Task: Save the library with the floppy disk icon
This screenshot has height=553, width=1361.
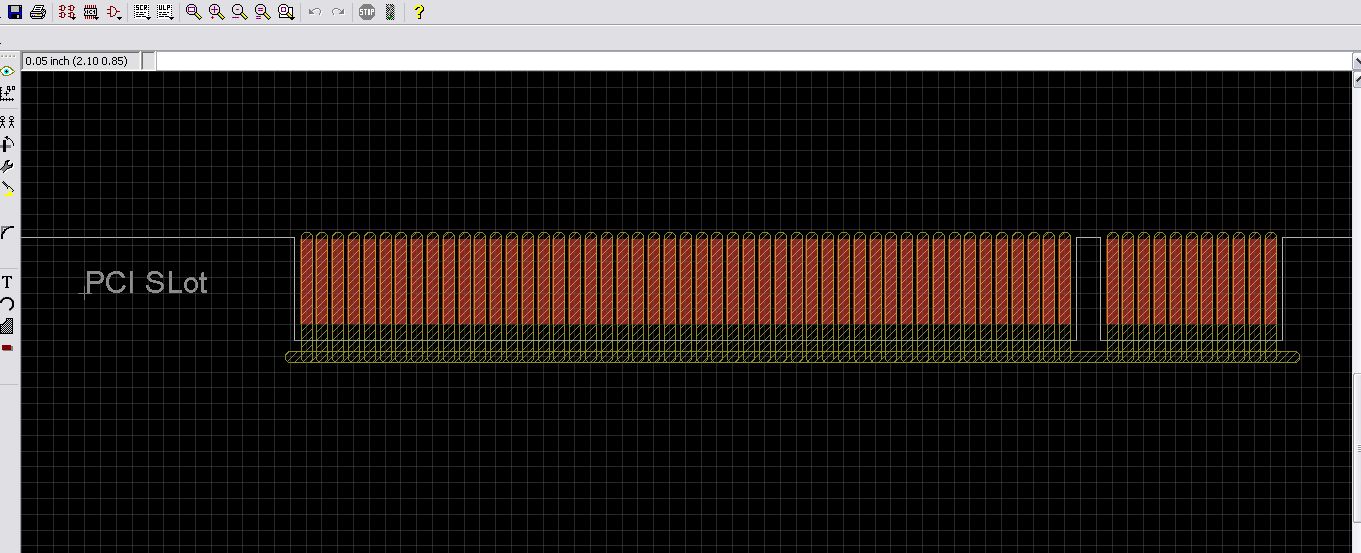Action: [x=14, y=12]
